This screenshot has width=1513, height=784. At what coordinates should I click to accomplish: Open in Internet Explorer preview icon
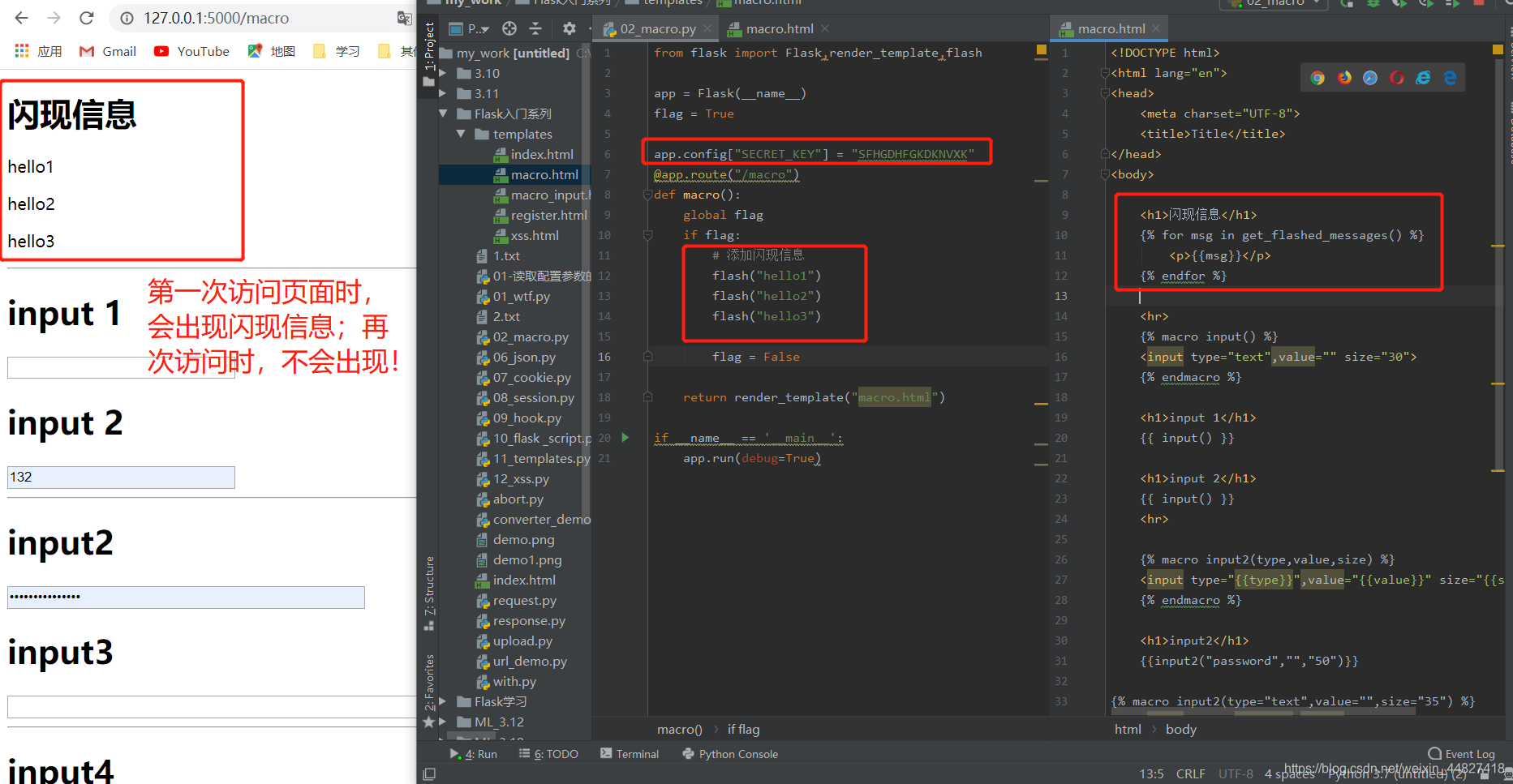[x=1423, y=78]
